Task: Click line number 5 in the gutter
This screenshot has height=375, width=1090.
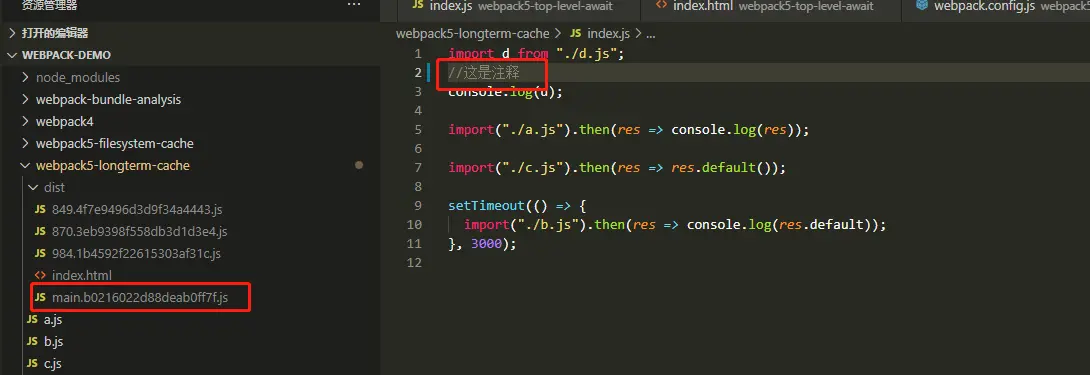Action: click(x=417, y=130)
